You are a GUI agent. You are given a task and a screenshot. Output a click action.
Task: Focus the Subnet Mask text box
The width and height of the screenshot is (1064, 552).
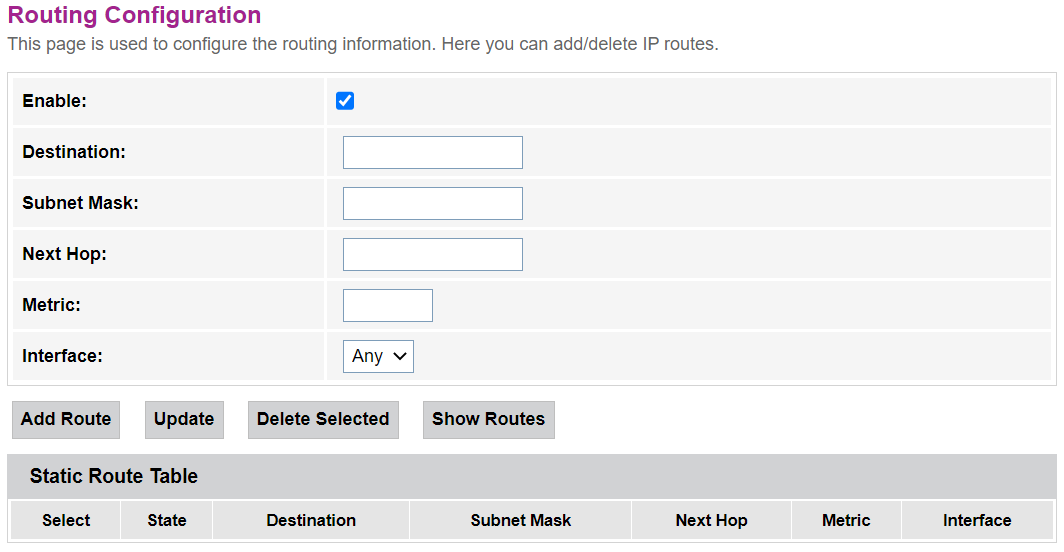tap(432, 204)
